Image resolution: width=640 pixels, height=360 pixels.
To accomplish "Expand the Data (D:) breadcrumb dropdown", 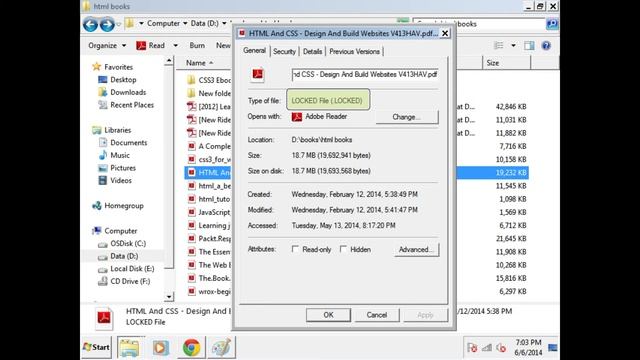I will (x=224, y=24).
